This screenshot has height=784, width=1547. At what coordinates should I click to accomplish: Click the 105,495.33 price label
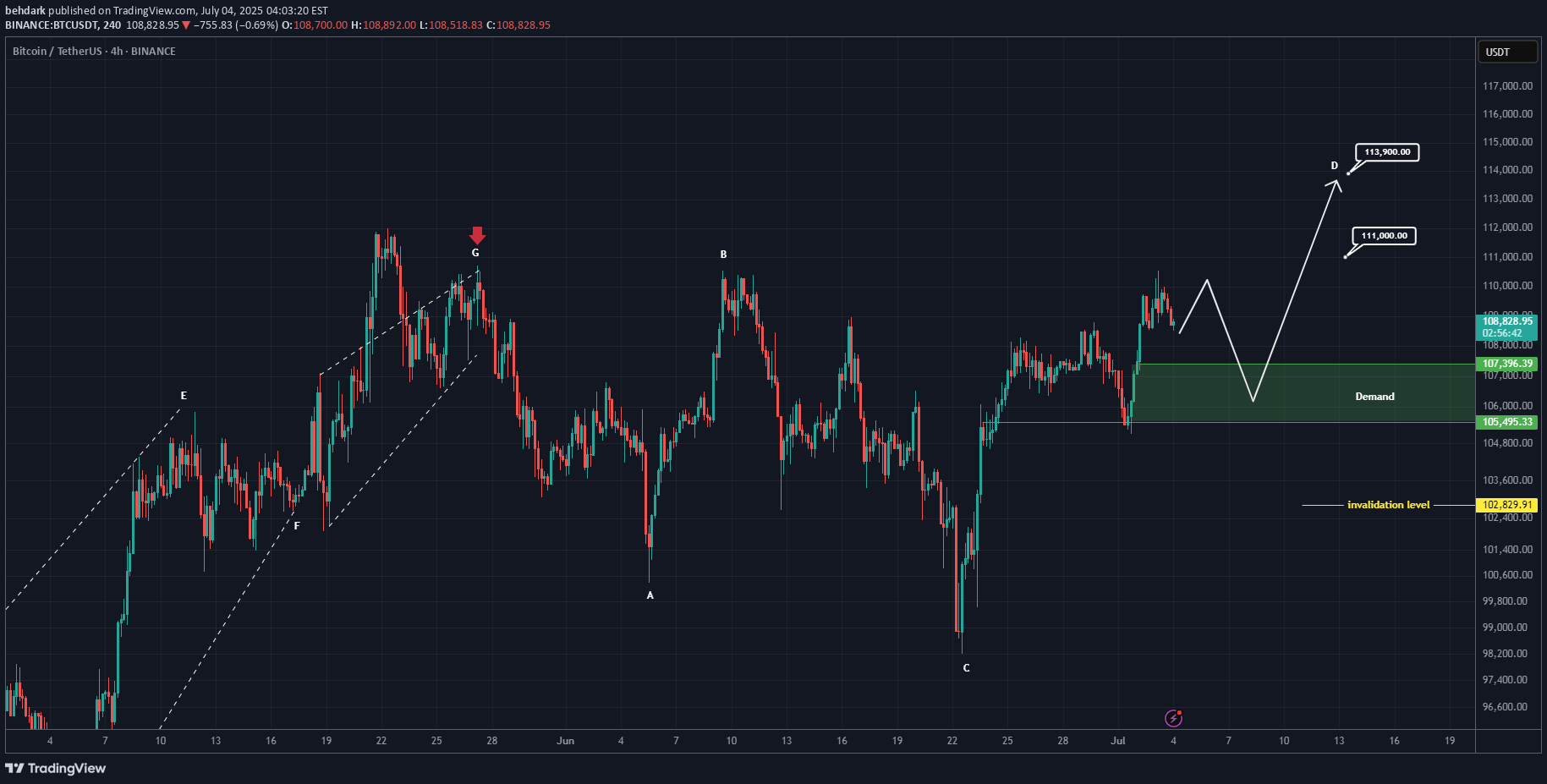click(x=1507, y=422)
